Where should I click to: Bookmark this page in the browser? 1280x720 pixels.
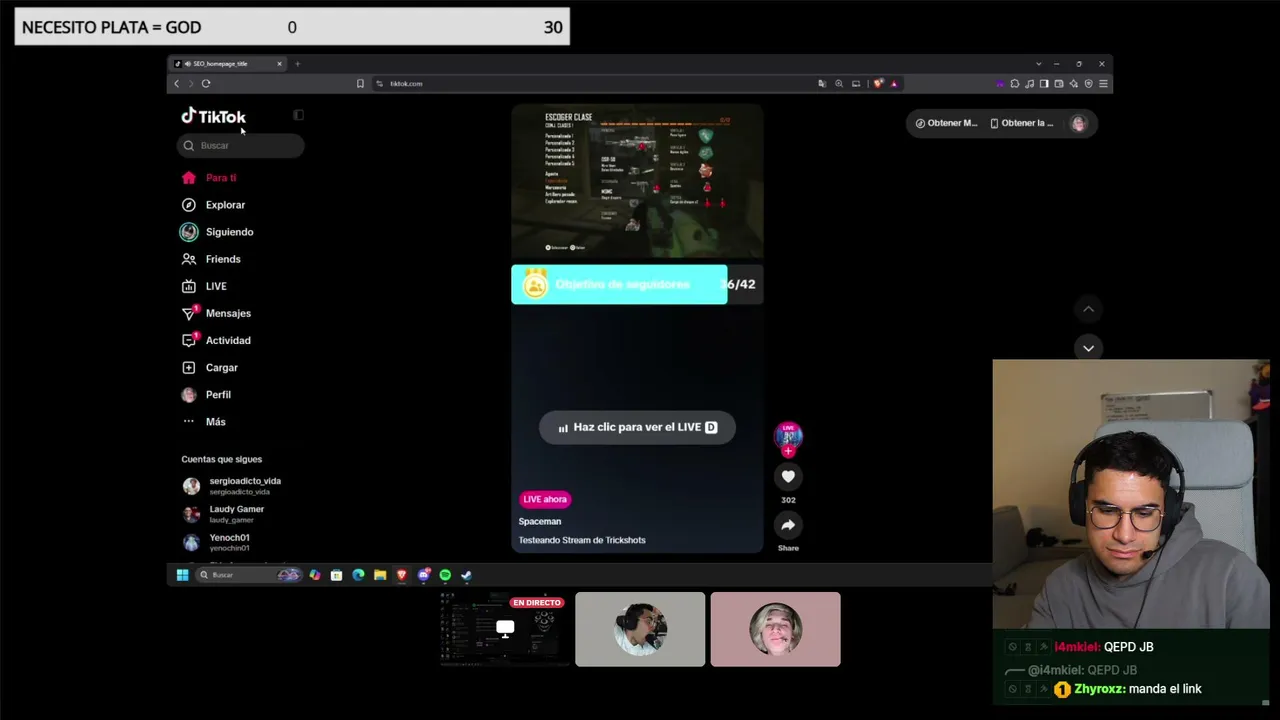360,84
